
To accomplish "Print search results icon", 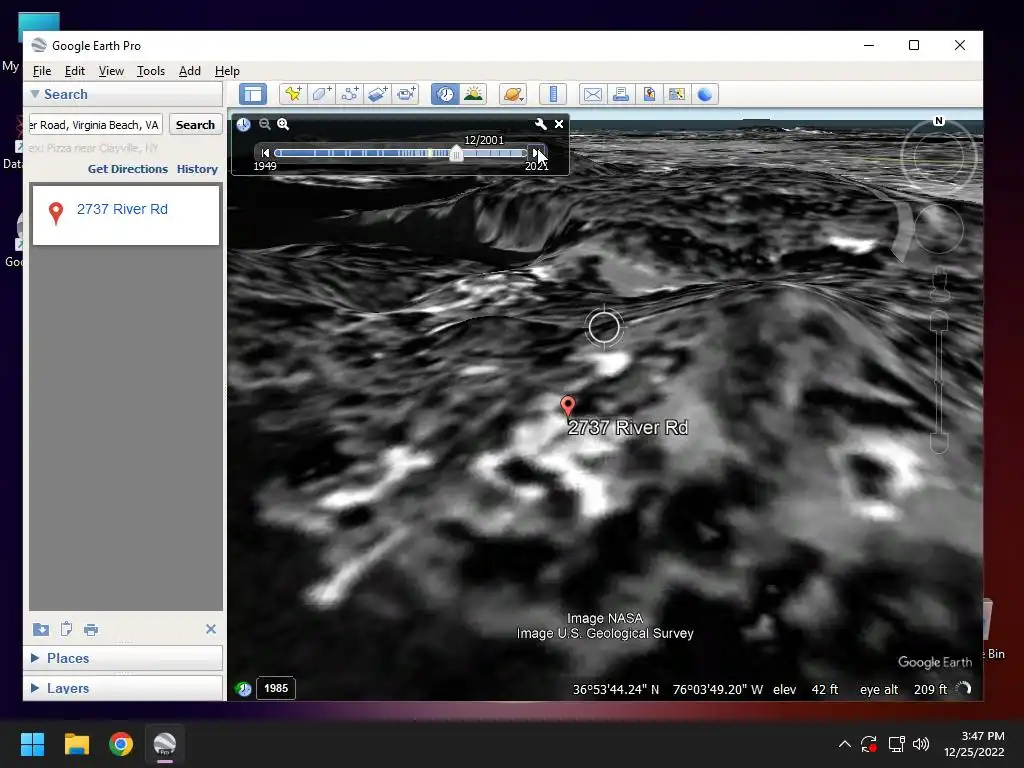I will click(91, 630).
